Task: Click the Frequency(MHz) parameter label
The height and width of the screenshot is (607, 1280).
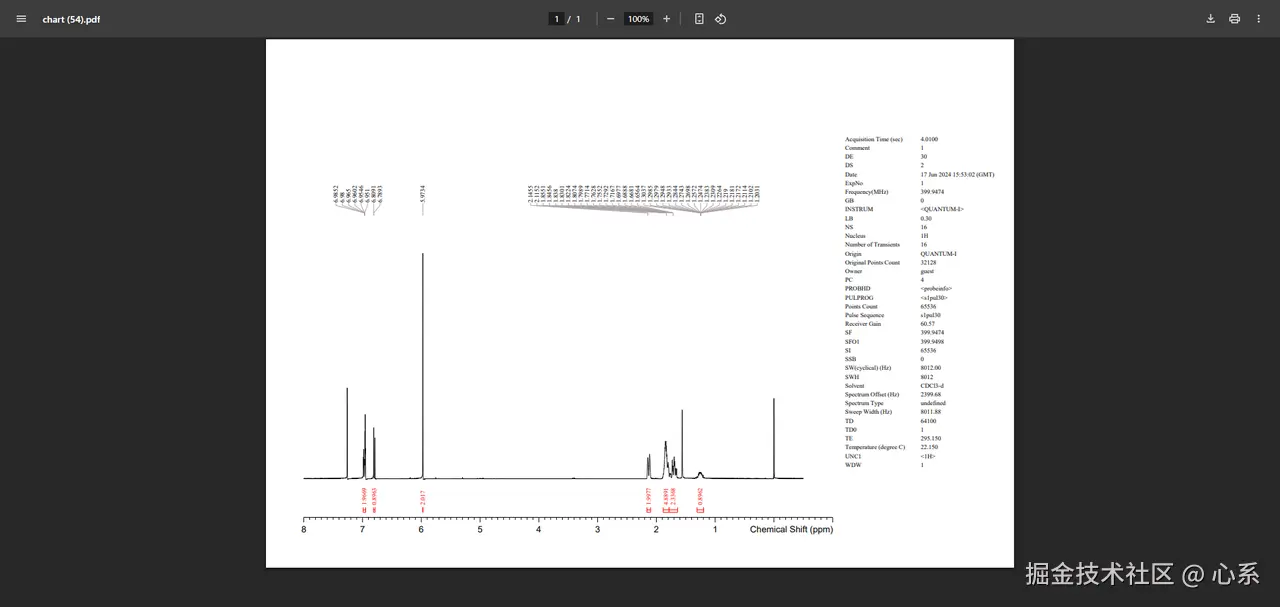Action: [x=866, y=192]
